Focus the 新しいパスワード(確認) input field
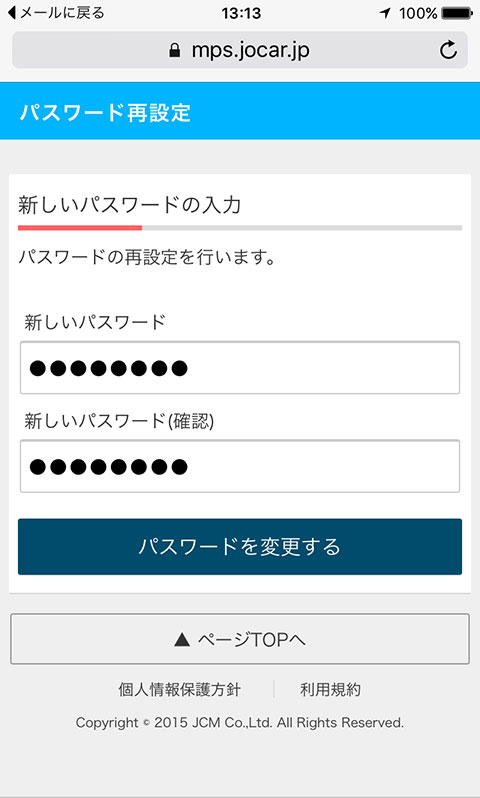Image resolution: width=480 pixels, height=798 pixels. (x=240, y=466)
